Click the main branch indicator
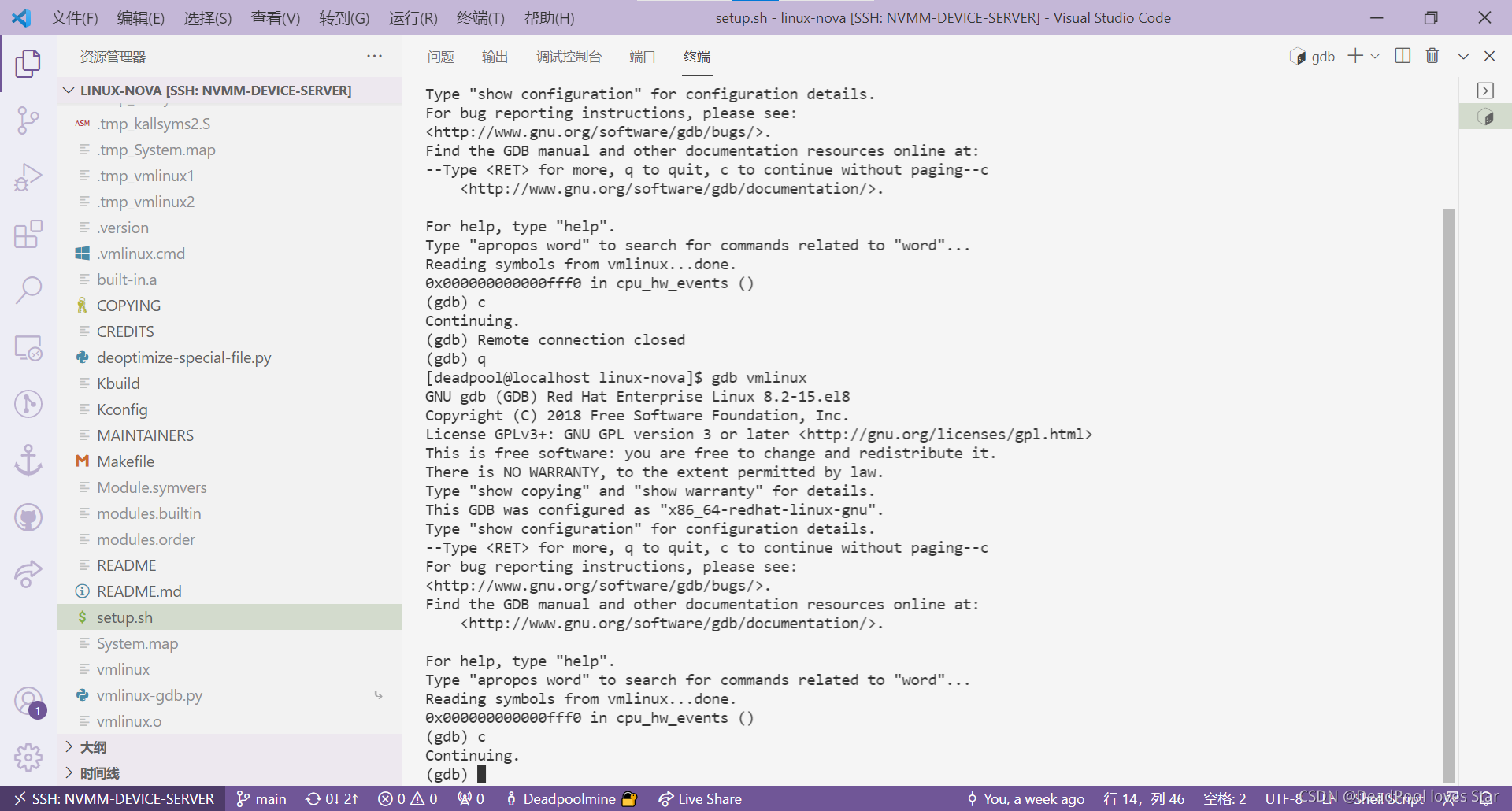 261,798
